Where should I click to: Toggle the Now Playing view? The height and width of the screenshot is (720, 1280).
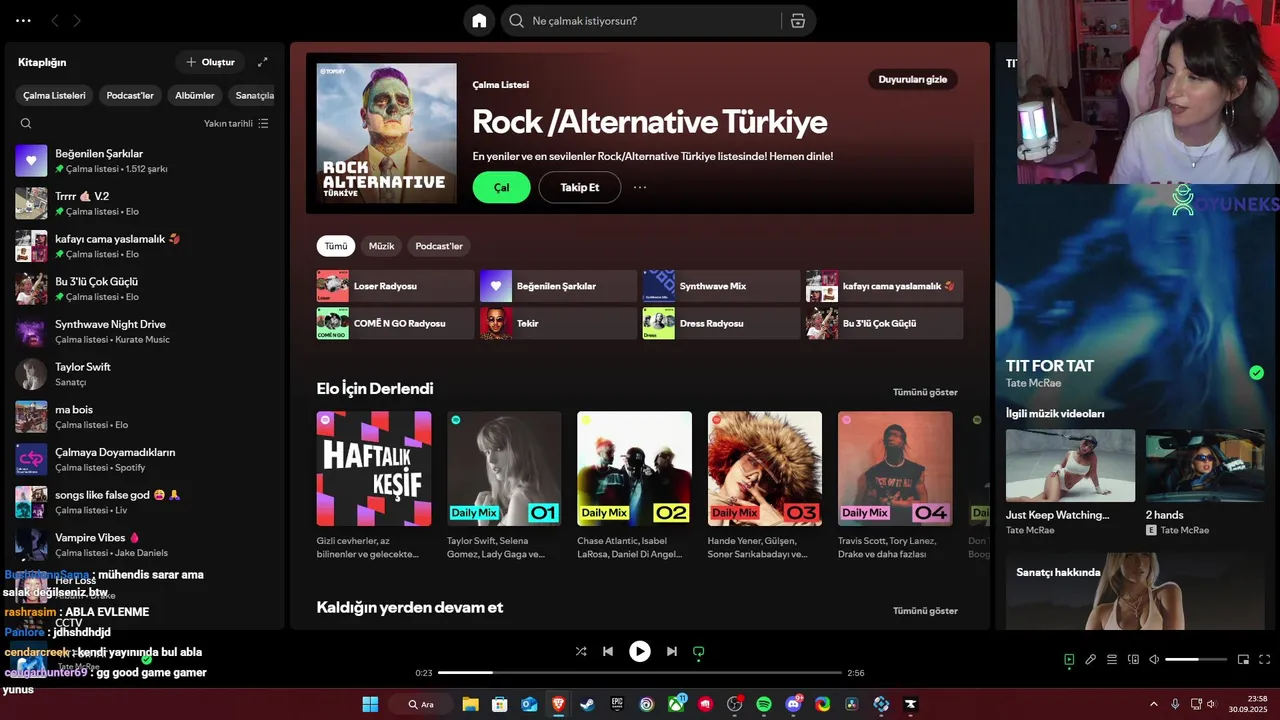(x=1069, y=660)
